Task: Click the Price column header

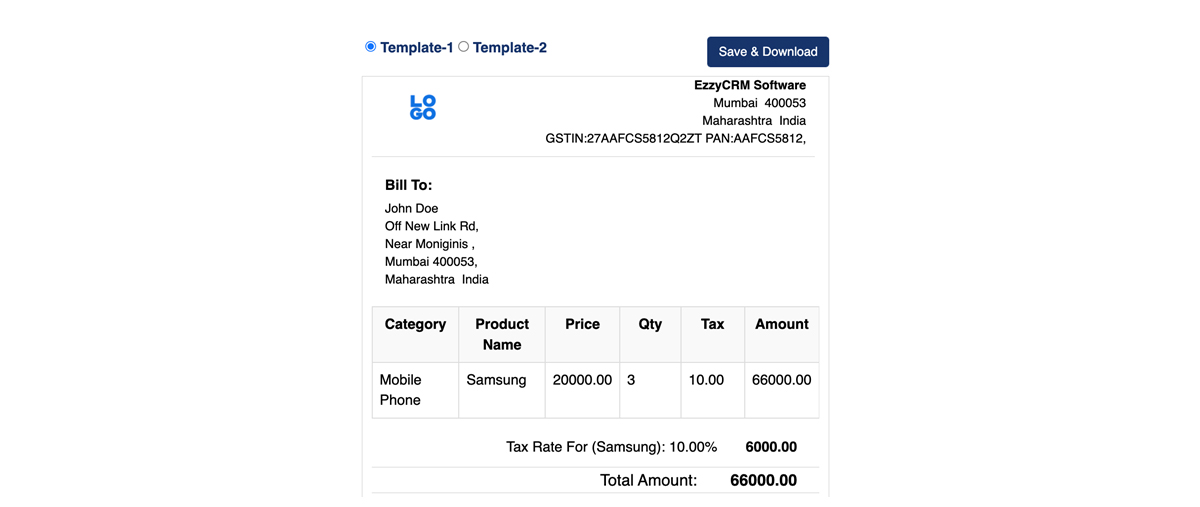Action: (x=582, y=324)
